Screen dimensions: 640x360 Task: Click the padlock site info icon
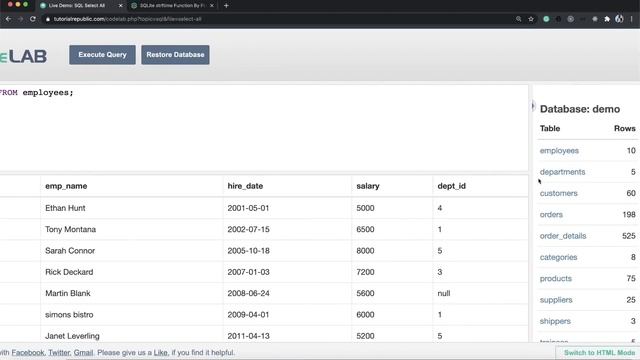coord(48,19)
